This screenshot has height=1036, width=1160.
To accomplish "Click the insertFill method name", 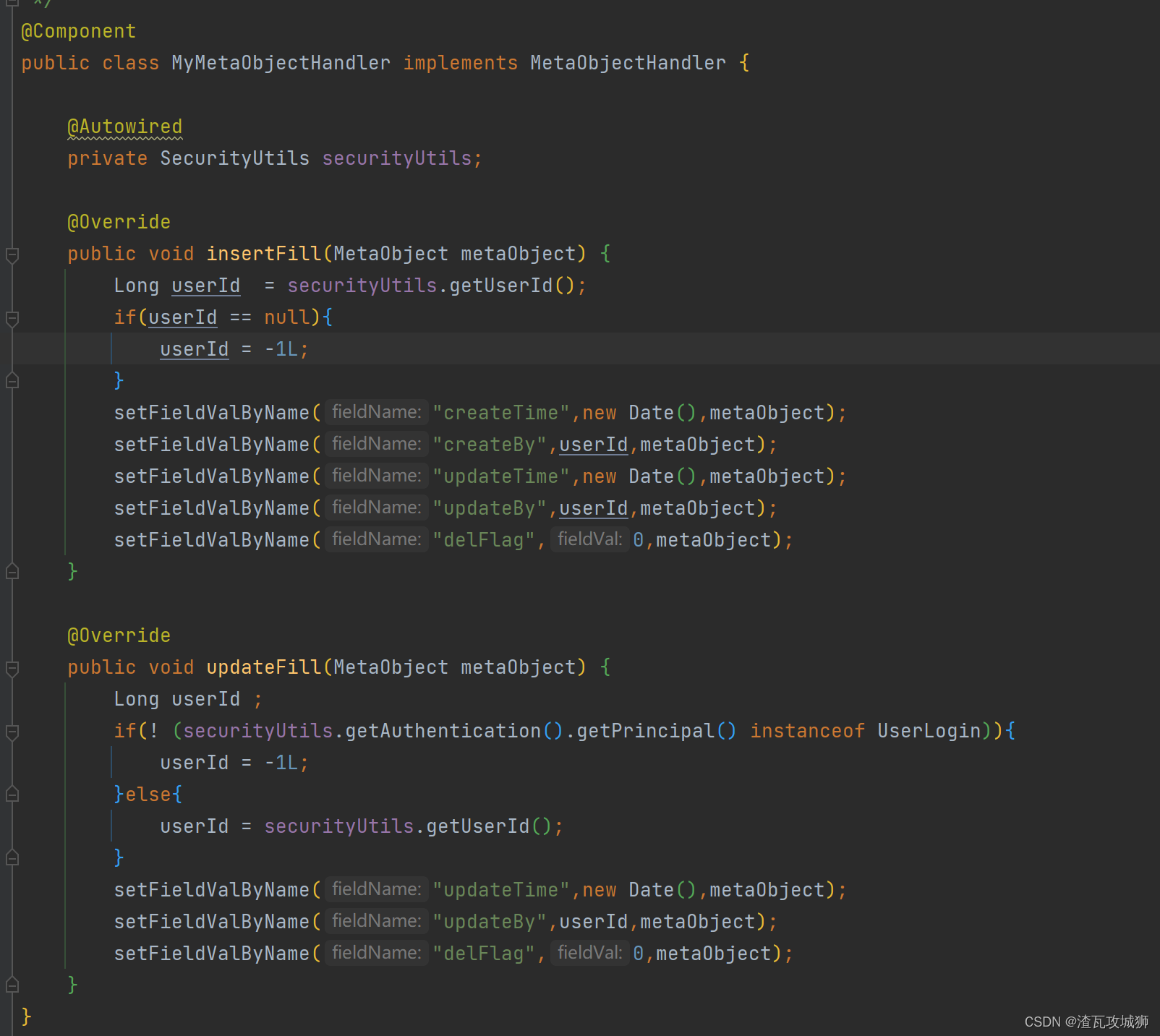I will coord(263,254).
